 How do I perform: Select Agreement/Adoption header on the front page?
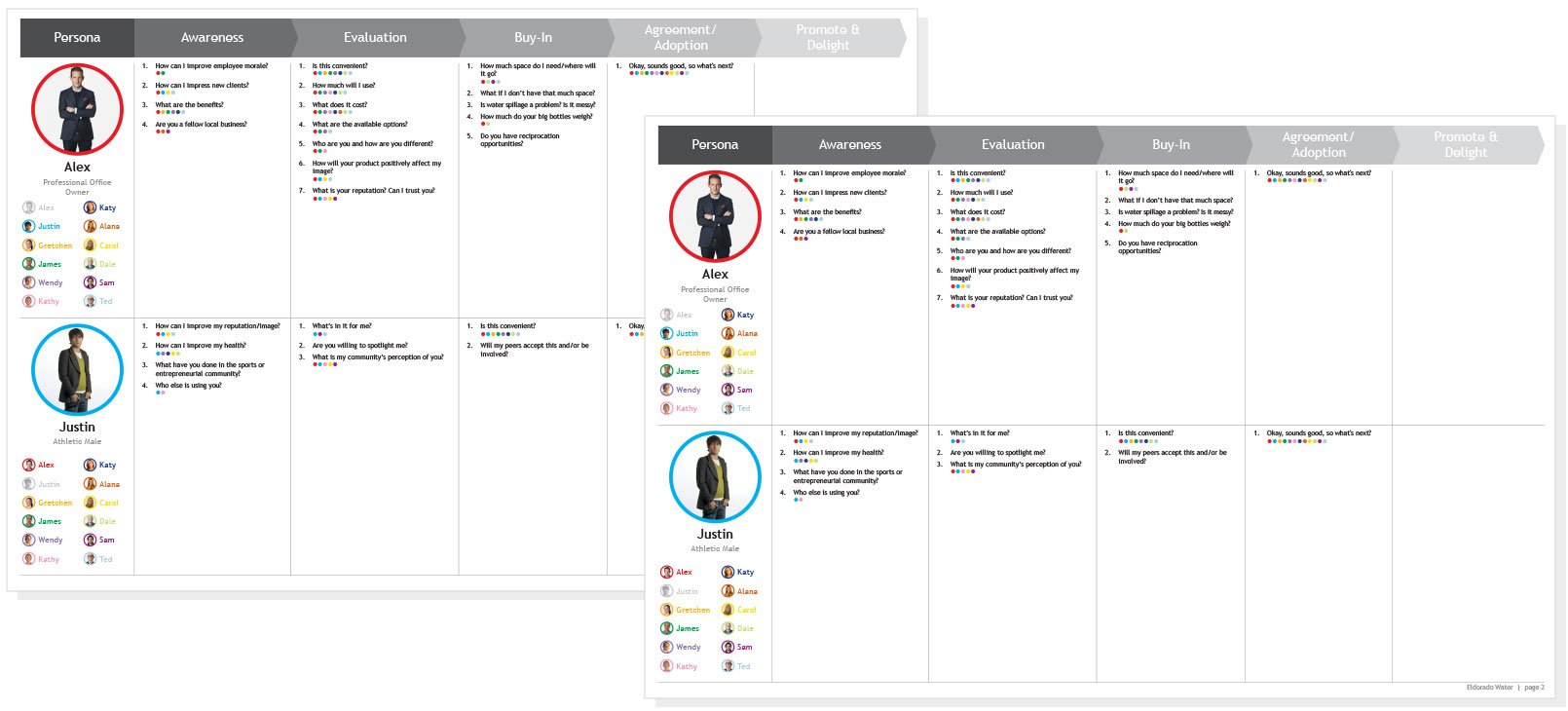(1319, 144)
